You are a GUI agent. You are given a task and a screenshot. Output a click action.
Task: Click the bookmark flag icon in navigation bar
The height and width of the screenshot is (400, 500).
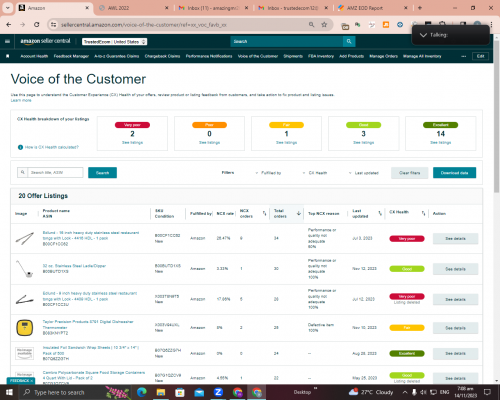point(8,56)
